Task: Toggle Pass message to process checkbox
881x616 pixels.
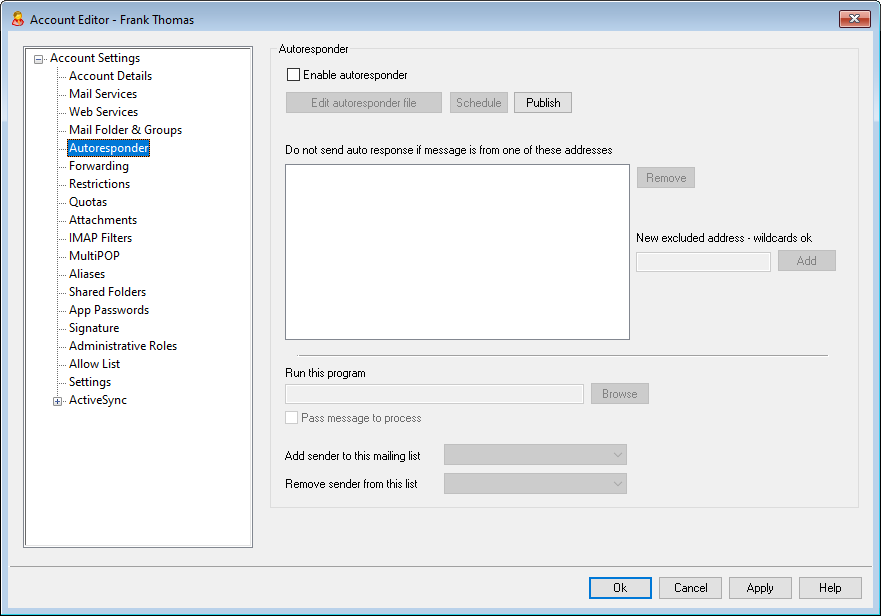Action: 293,418
